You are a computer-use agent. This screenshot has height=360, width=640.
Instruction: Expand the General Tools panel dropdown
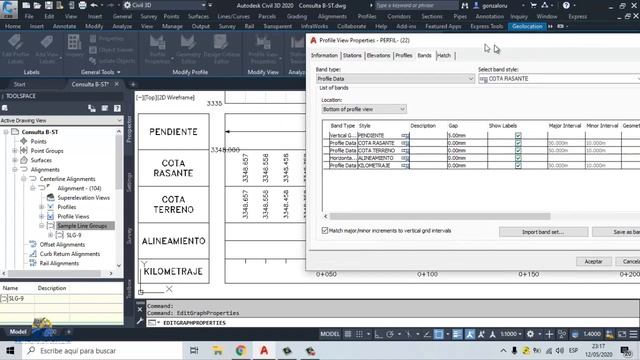[x=100, y=72]
